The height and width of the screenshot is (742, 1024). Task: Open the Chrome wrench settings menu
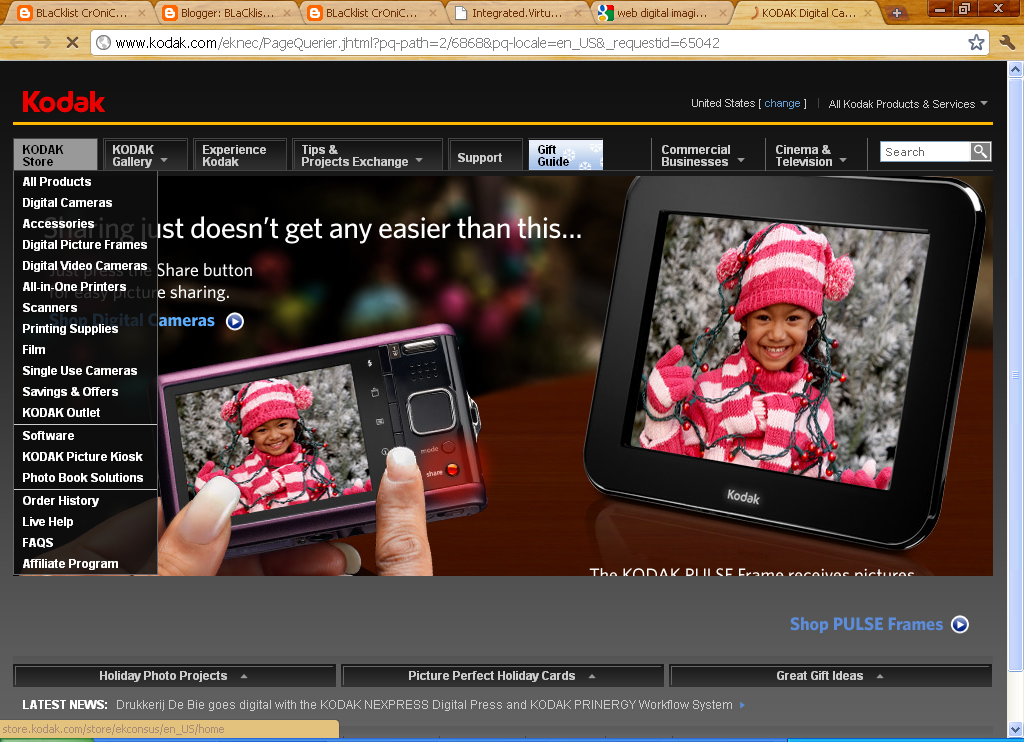(x=1007, y=43)
